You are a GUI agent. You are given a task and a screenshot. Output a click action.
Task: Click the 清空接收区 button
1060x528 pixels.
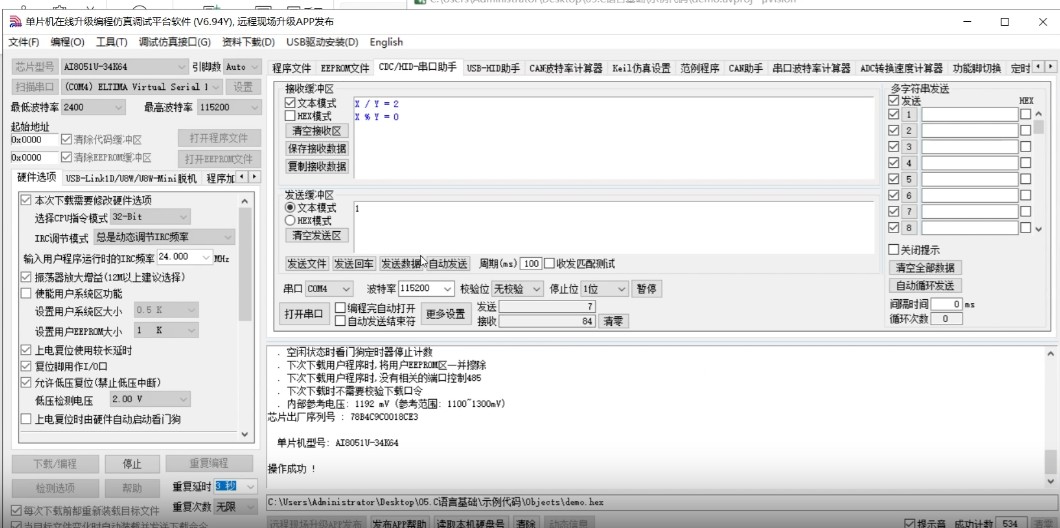(x=316, y=131)
